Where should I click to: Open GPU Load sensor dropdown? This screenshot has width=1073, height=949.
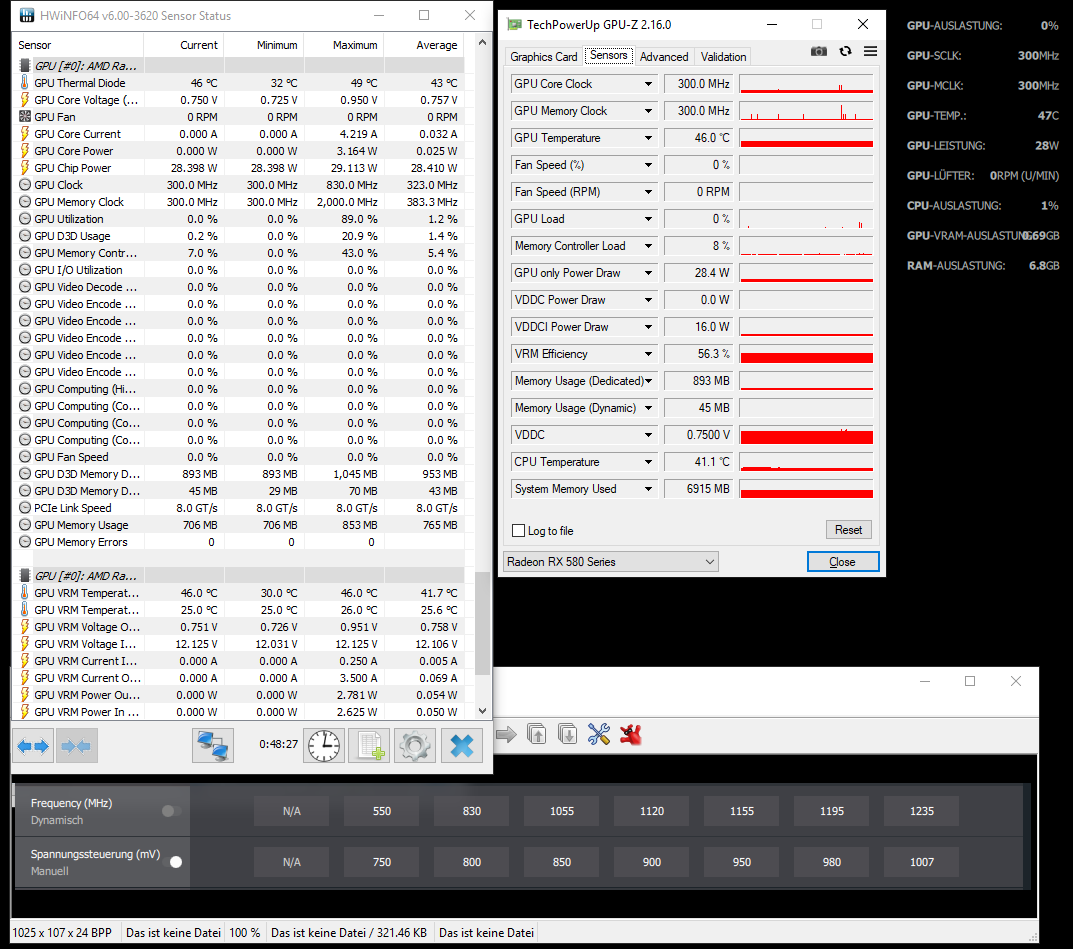click(648, 219)
